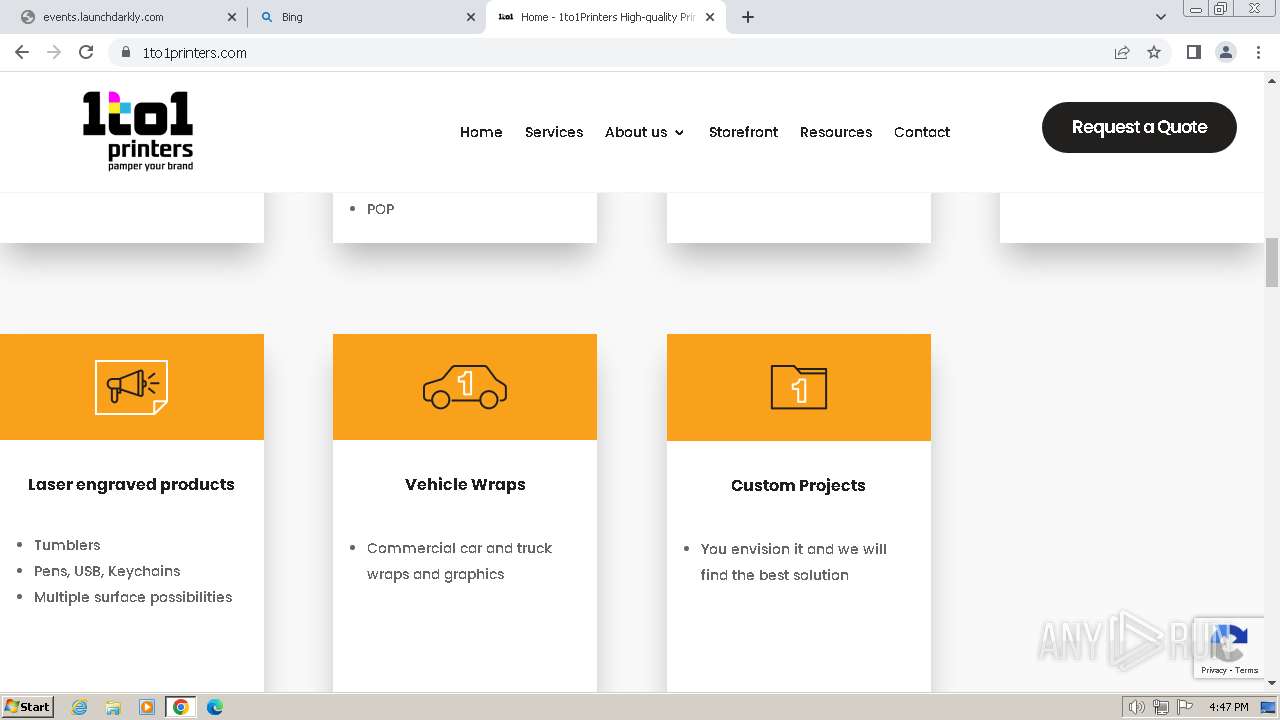Click the Pens, USB, Keychains item

point(107,571)
